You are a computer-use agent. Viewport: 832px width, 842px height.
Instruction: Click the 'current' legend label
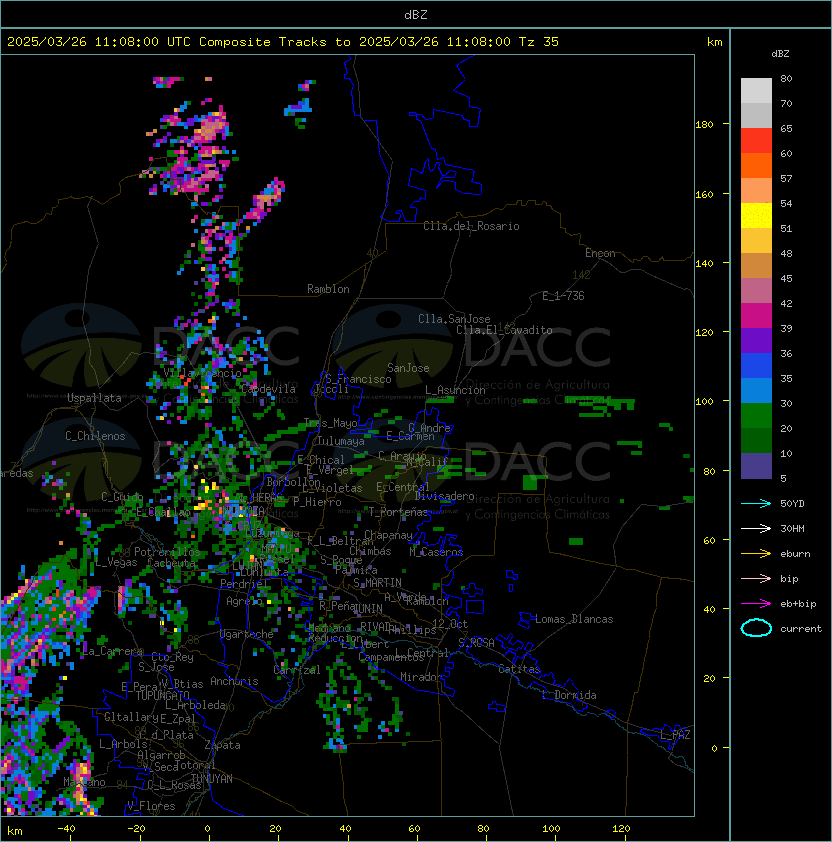tap(801, 629)
